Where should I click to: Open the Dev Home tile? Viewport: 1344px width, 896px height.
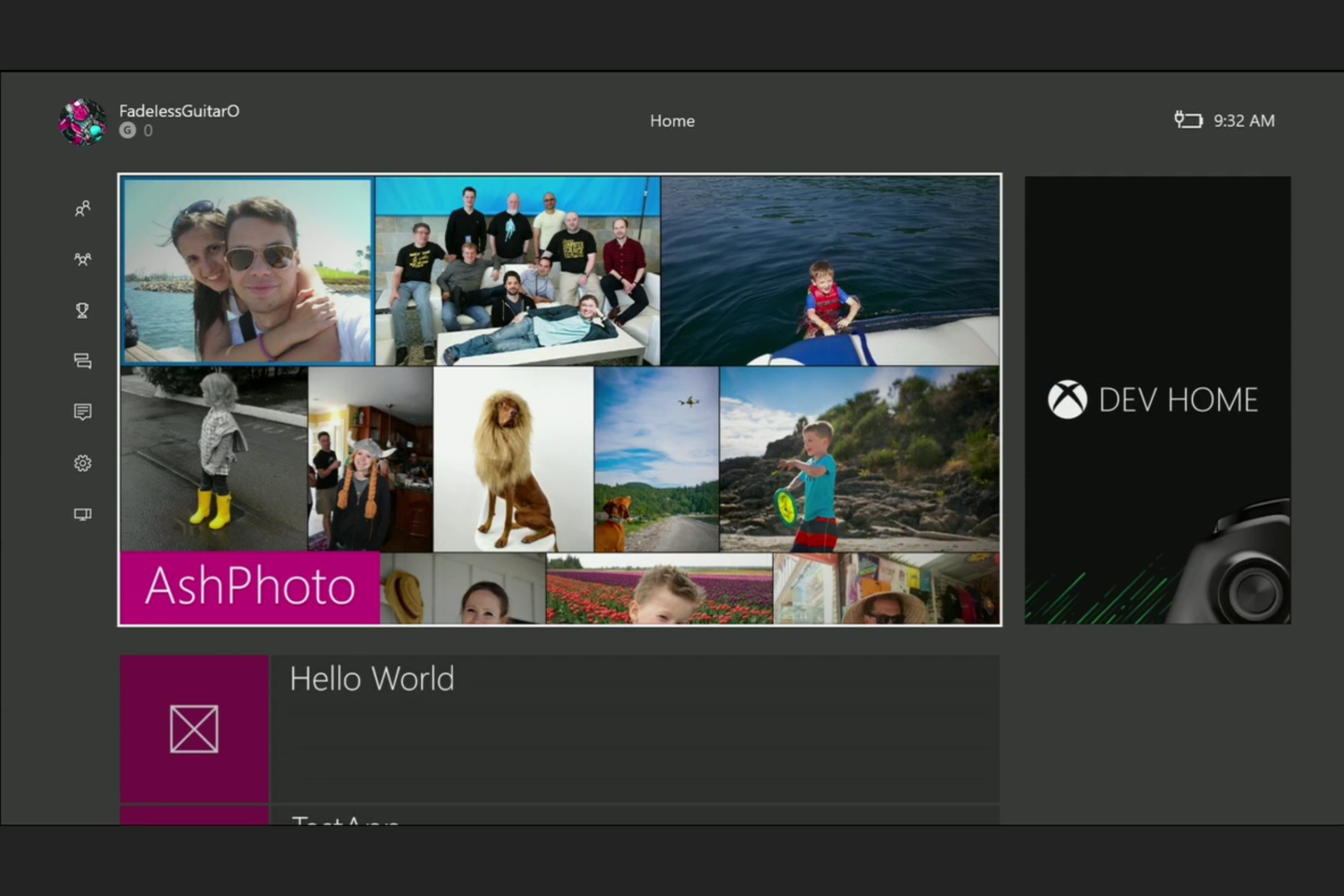(x=1156, y=399)
